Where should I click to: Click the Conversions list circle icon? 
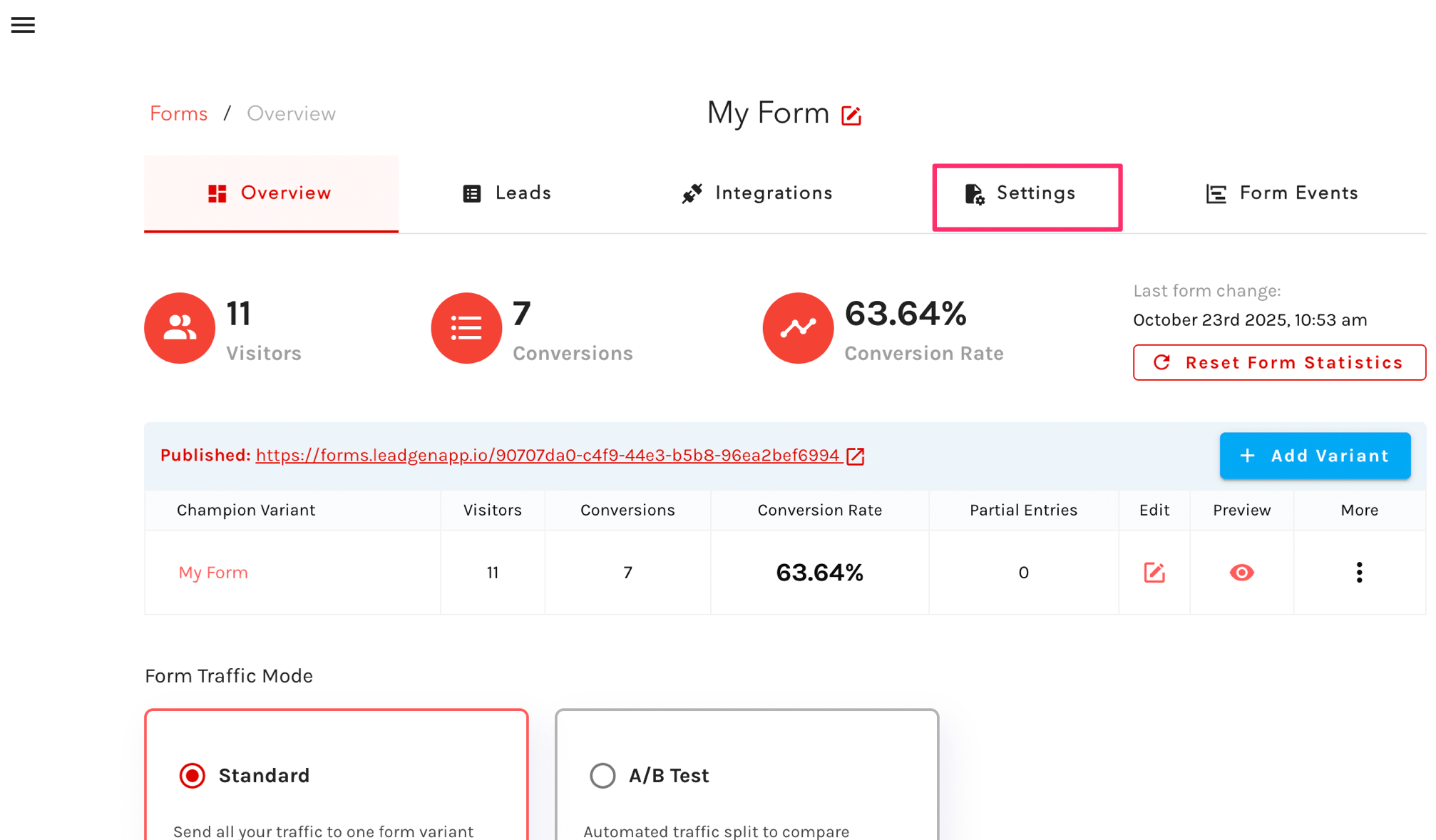point(466,328)
